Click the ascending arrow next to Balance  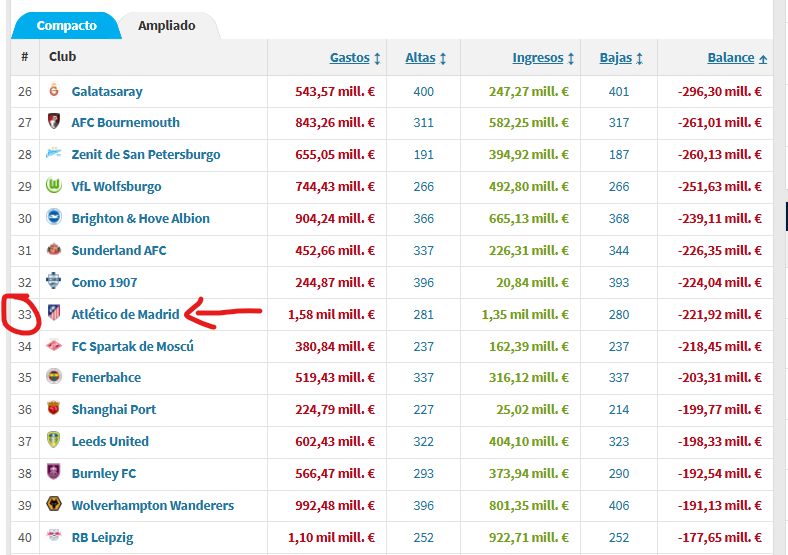coord(763,59)
